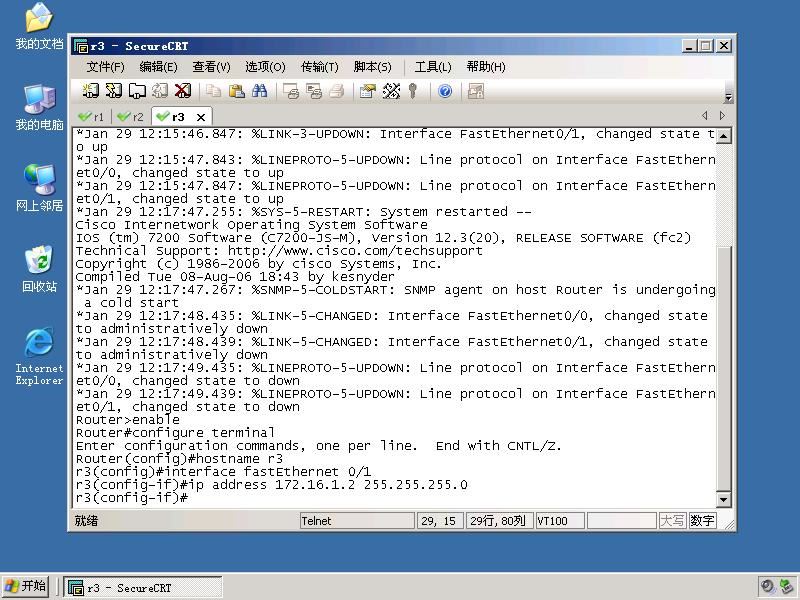The width and height of the screenshot is (800, 600).
Task: Click the Print Screen icon
Action: (x=291, y=91)
